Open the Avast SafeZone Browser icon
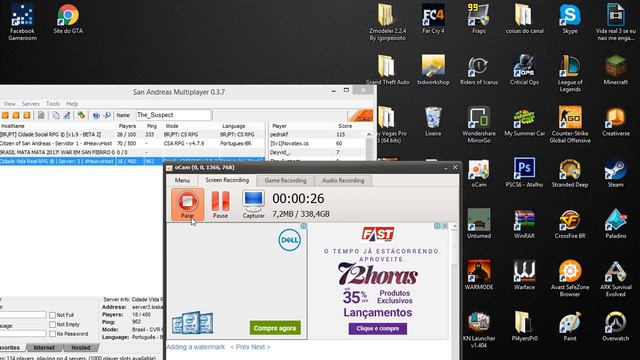640x360 pixels. (x=570, y=279)
